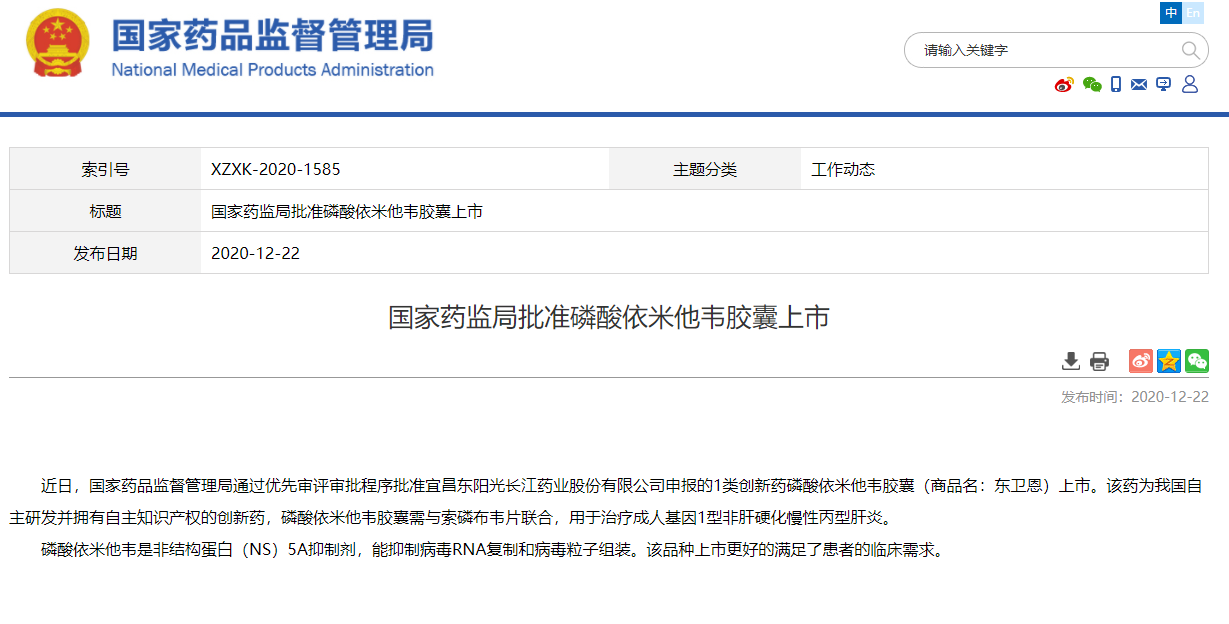Open the green WeChat icon in the header
The width and height of the screenshot is (1229, 624).
click(x=1092, y=85)
